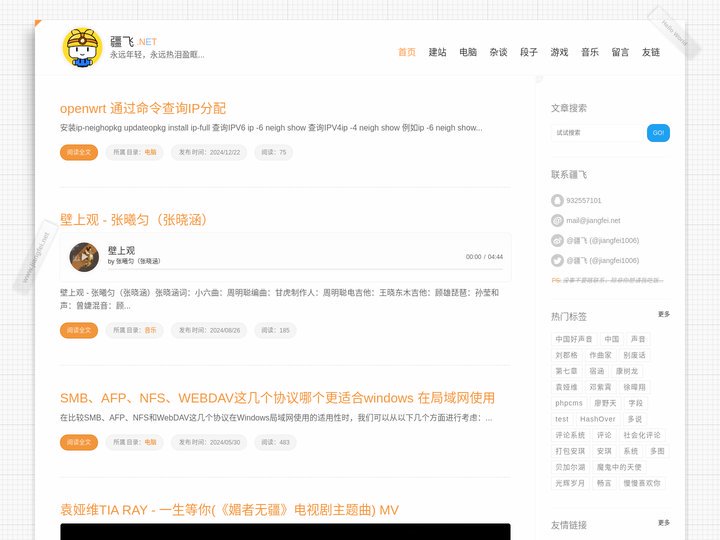Open the 袁娅维TIA RAY 一生等你 article title

tap(230, 510)
